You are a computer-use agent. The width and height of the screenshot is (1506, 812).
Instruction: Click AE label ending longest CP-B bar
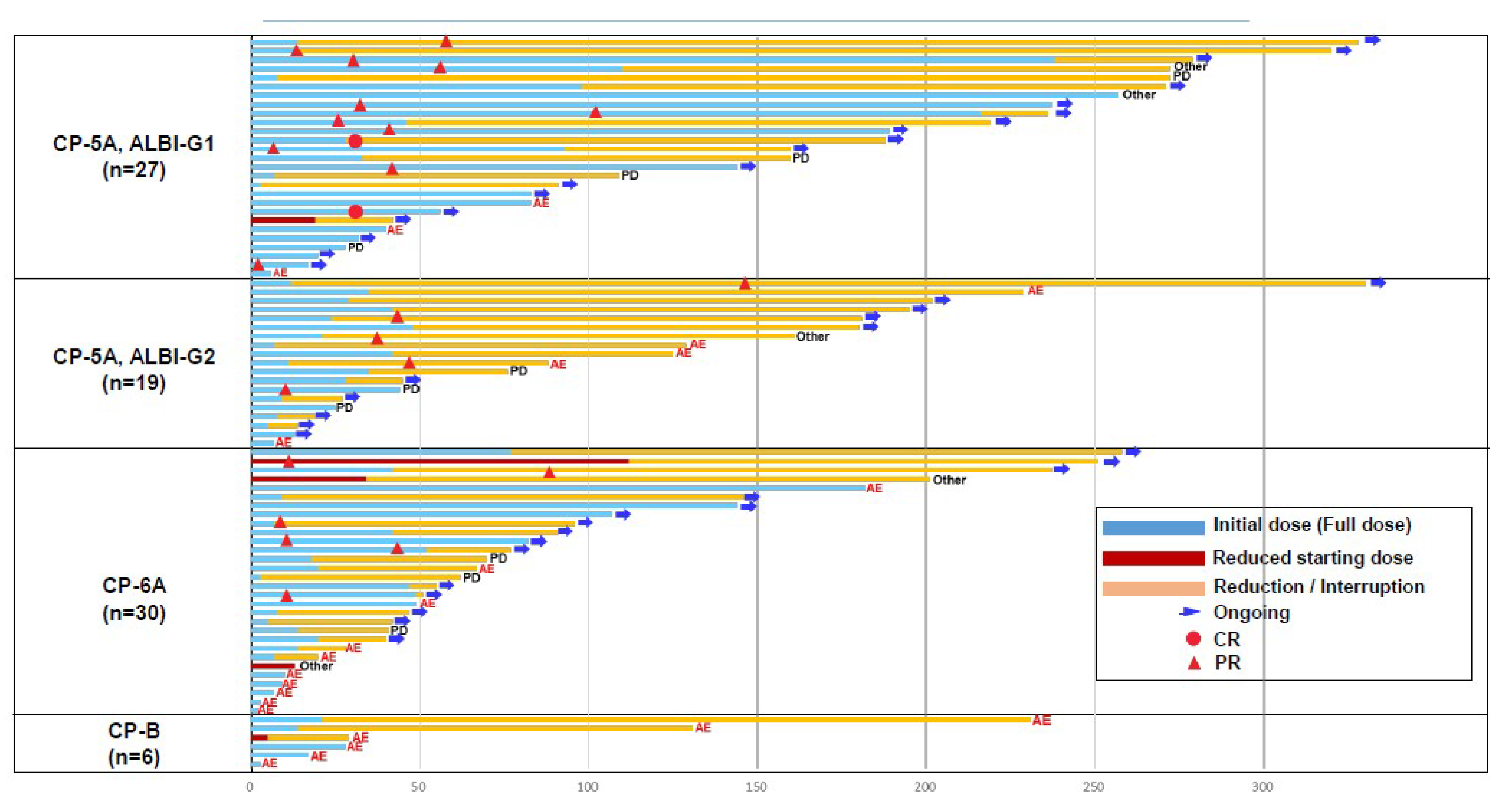coord(1041,720)
